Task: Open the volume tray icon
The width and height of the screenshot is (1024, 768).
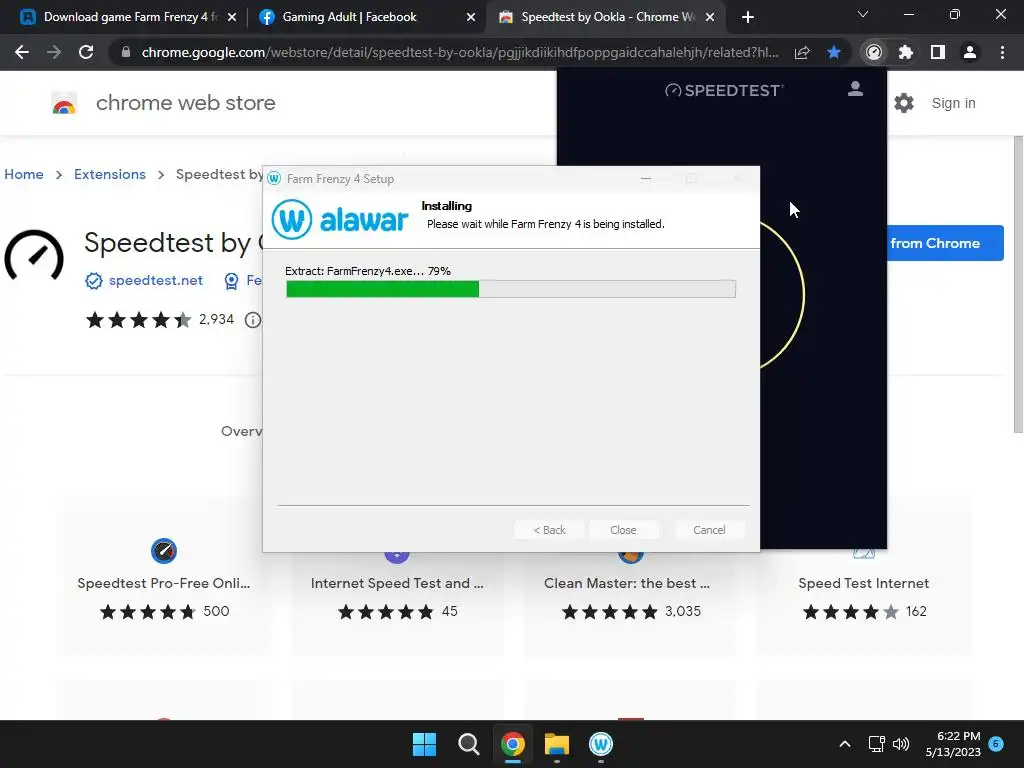Action: (x=901, y=744)
